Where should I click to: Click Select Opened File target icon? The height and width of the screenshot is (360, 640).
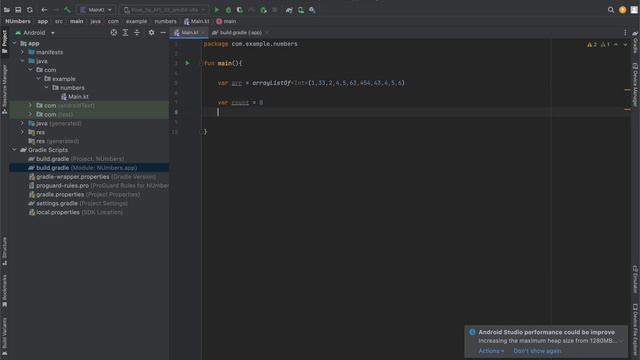tap(113, 33)
